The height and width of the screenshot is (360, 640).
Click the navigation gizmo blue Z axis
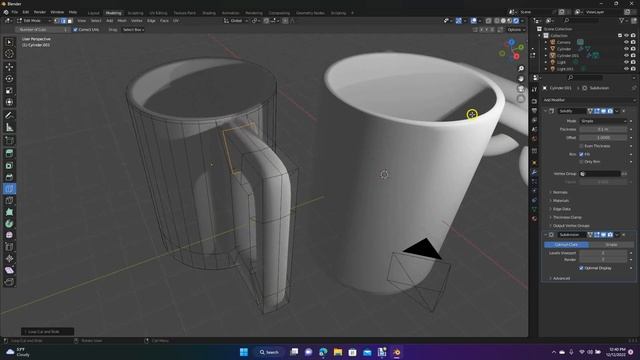tap(511, 42)
